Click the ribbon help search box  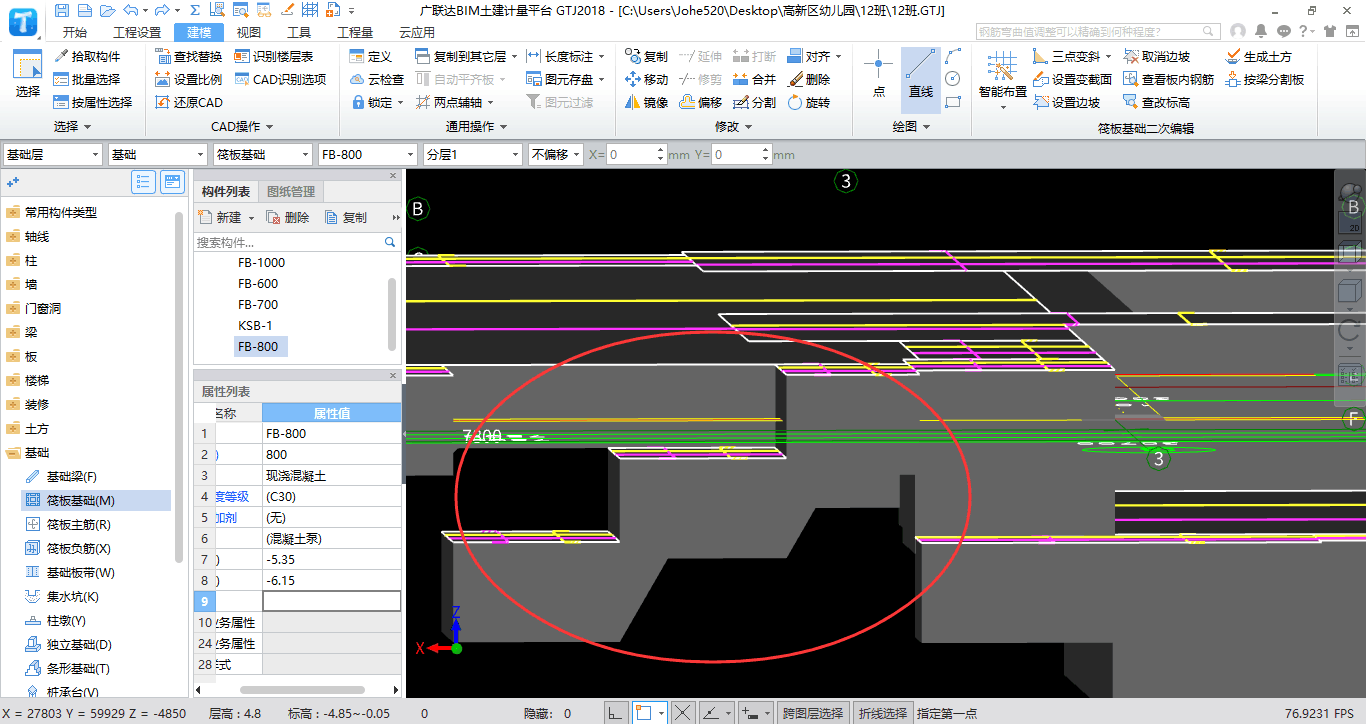(x=1097, y=32)
